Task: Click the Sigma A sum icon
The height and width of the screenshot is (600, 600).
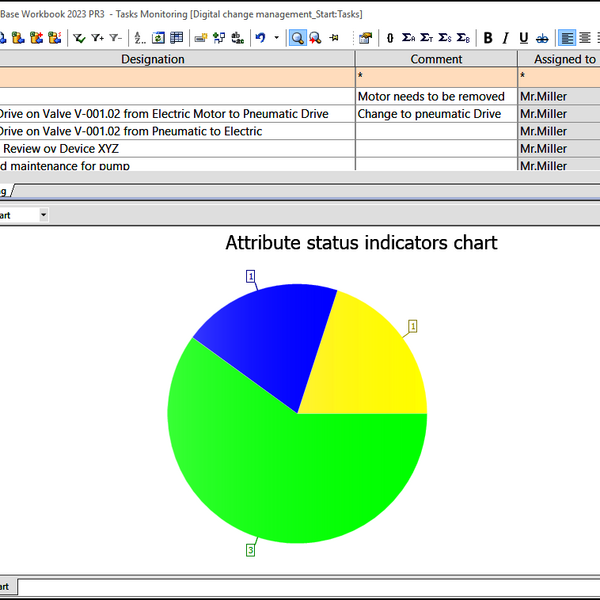Action: point(408,38)
